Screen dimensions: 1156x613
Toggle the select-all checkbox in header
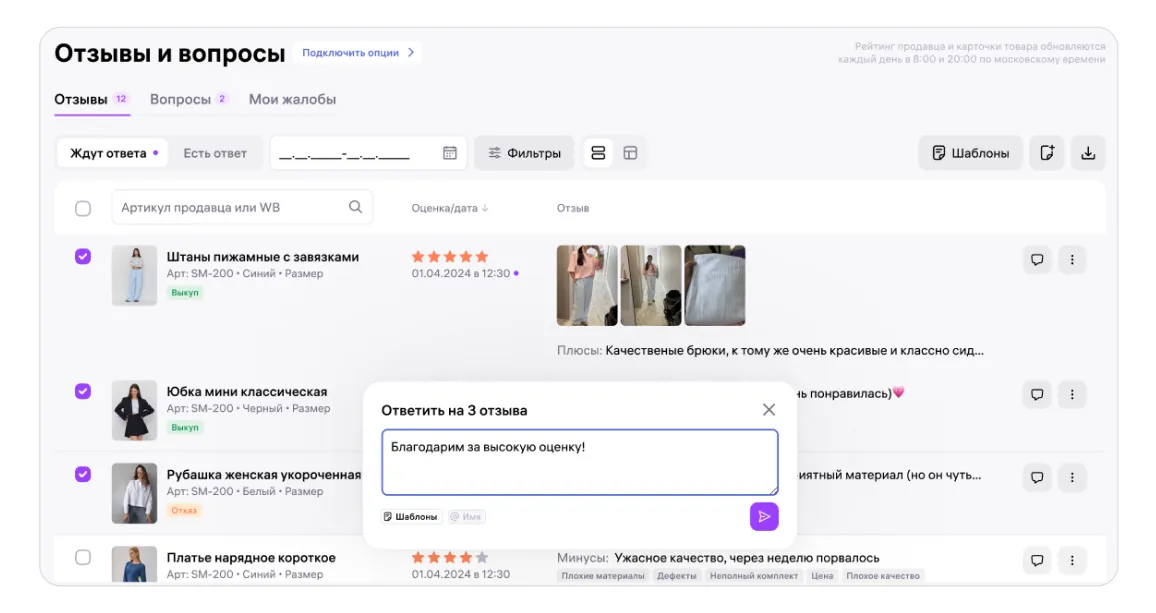[x=83, y=208]
